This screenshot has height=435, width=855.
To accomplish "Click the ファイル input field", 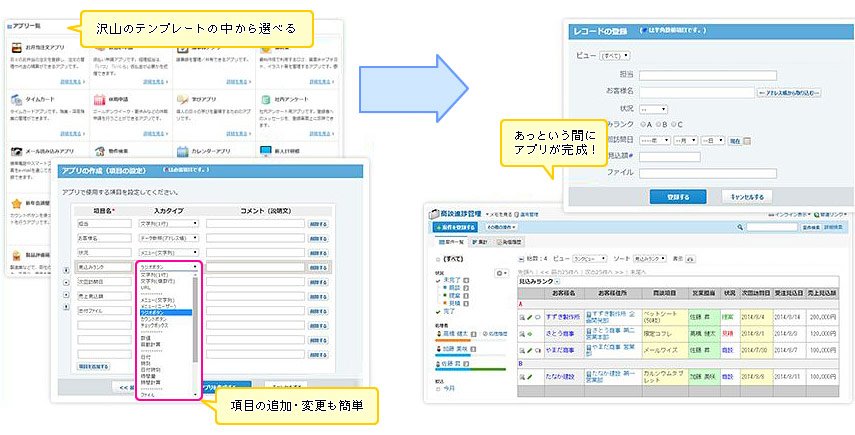I will tap(708, 173).
